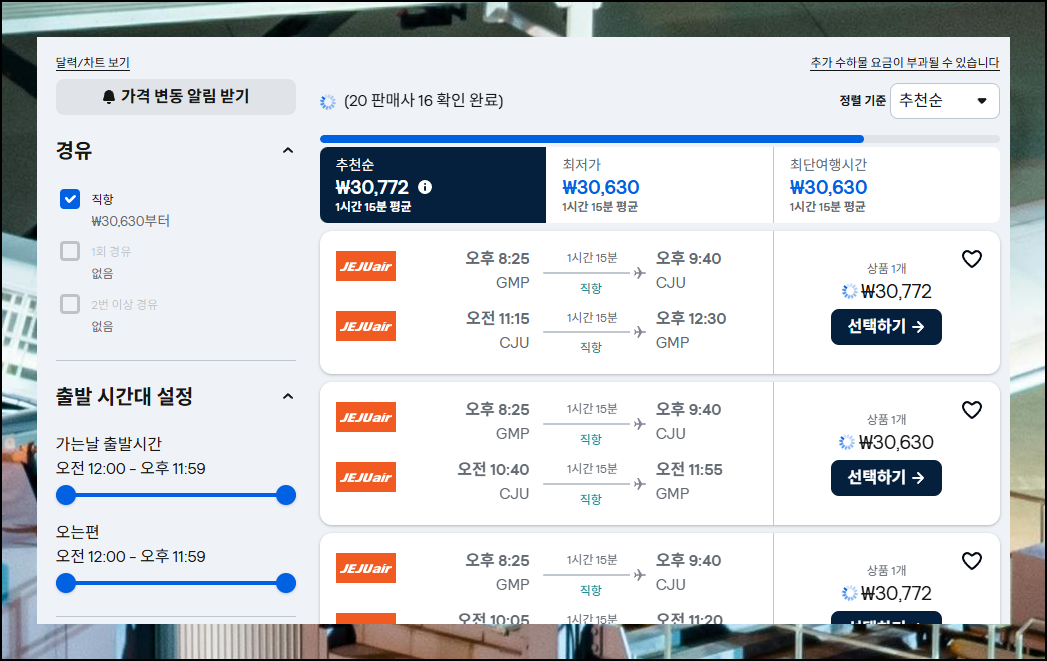The width and height of the screenshot is (1047, 661).
Task: Collapse the 출발 시간대 설정 section
Action: click(x=288, y=397)
